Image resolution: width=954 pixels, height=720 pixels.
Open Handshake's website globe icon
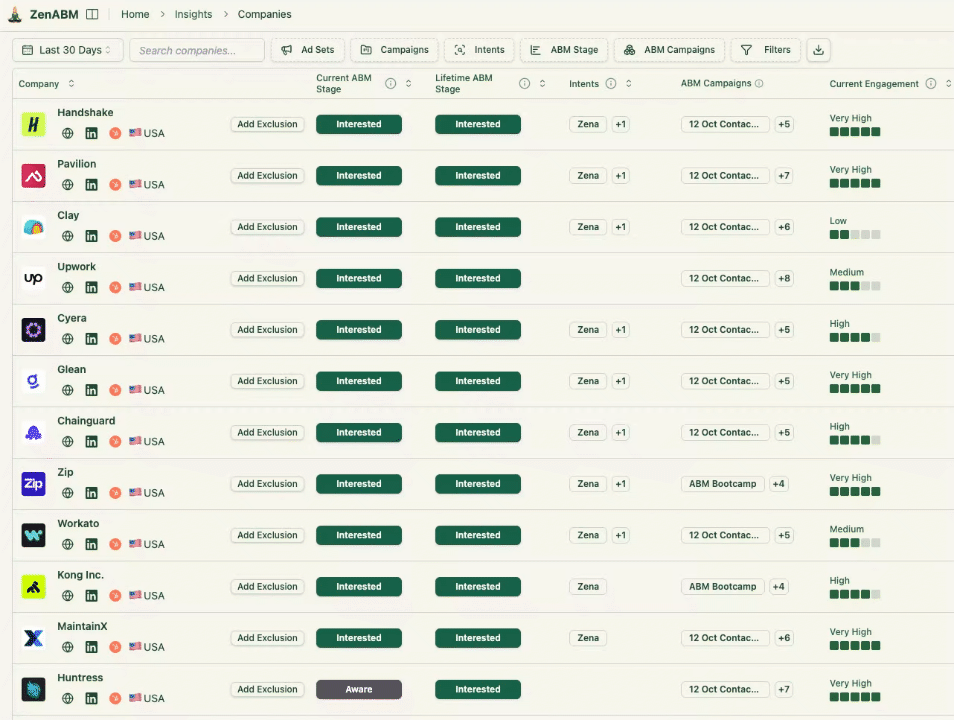click(x=68, y=133)
